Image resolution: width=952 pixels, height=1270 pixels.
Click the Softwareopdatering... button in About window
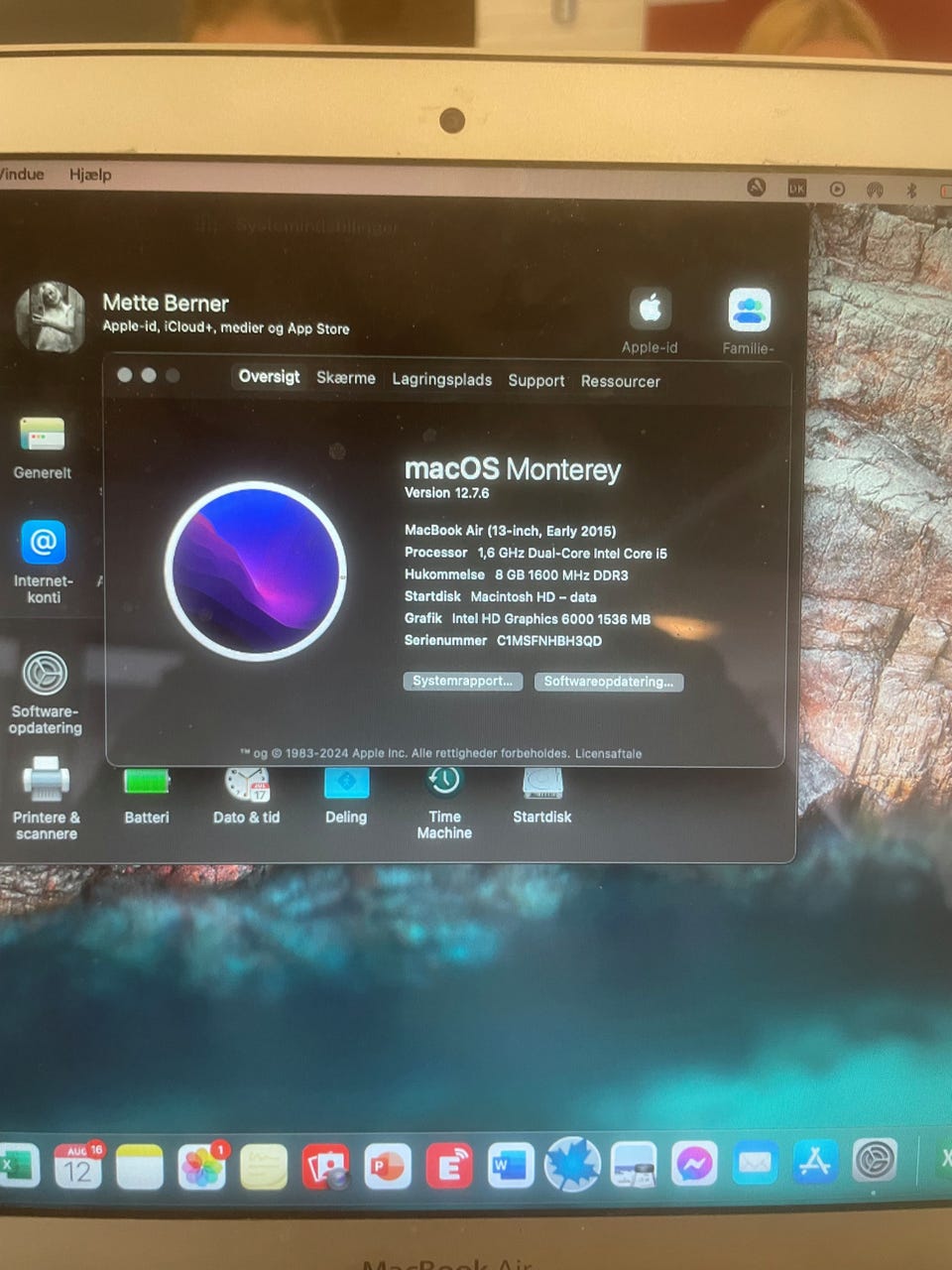[609, 682]
